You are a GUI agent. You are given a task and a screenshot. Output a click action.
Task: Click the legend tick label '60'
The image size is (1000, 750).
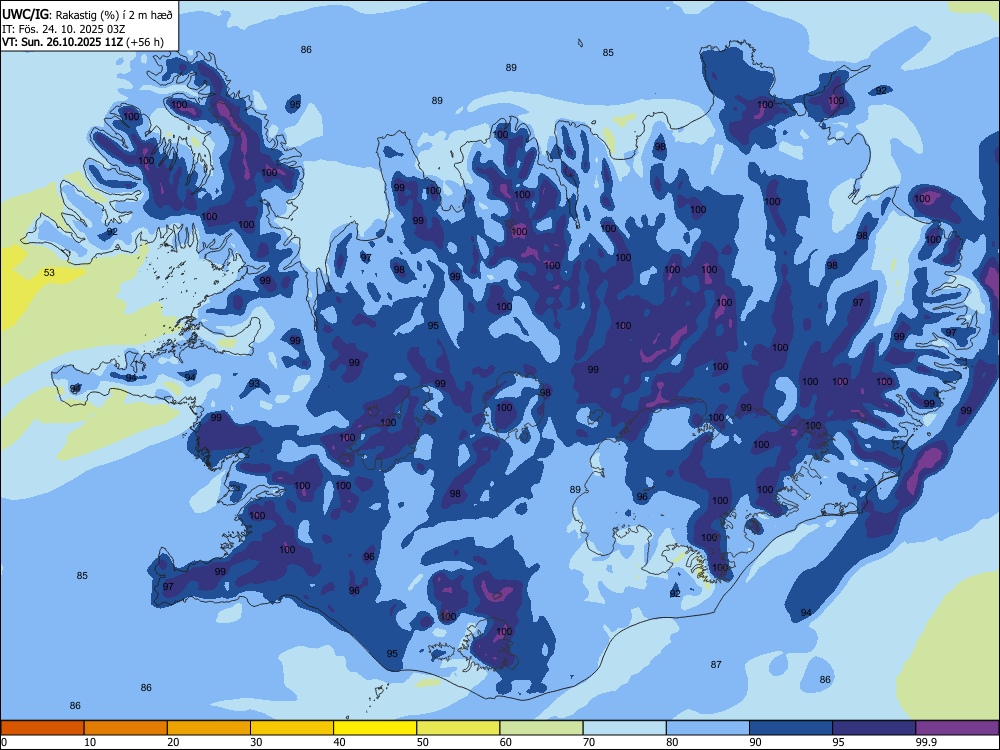coord(506,742)
